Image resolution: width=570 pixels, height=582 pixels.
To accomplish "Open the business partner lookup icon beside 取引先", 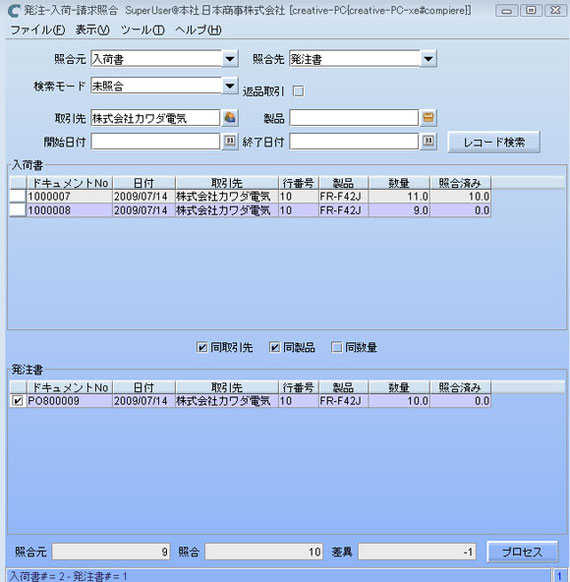I will [x=230, y=118].
